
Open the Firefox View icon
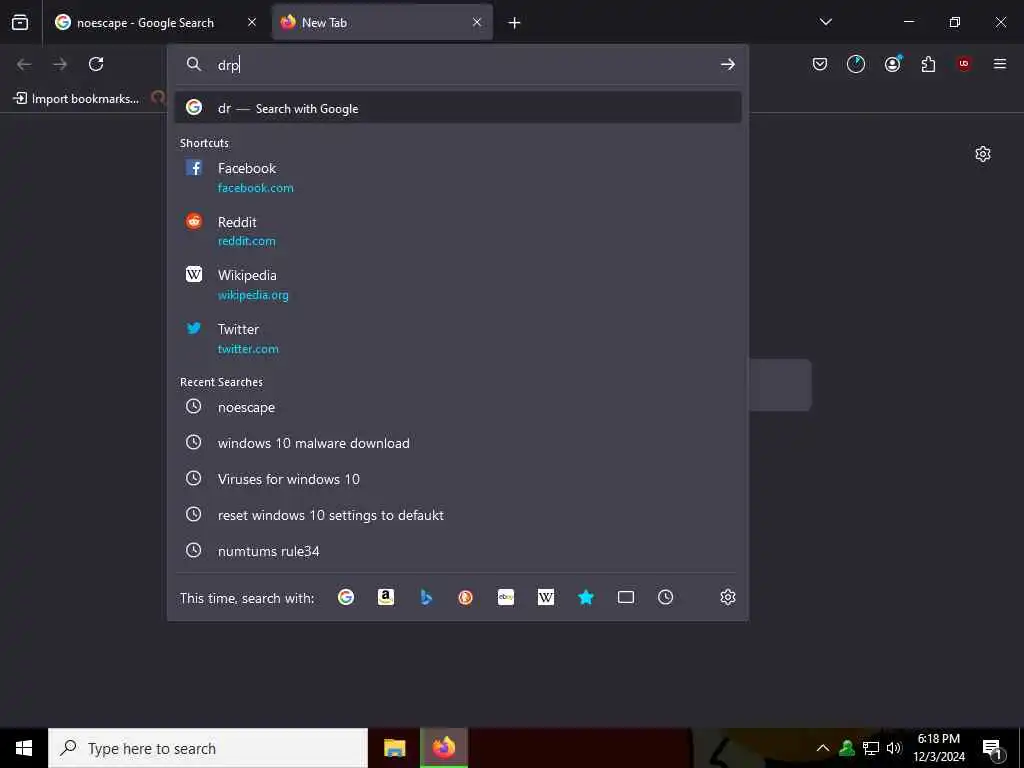pyautogui.click(x=20, y=22)
